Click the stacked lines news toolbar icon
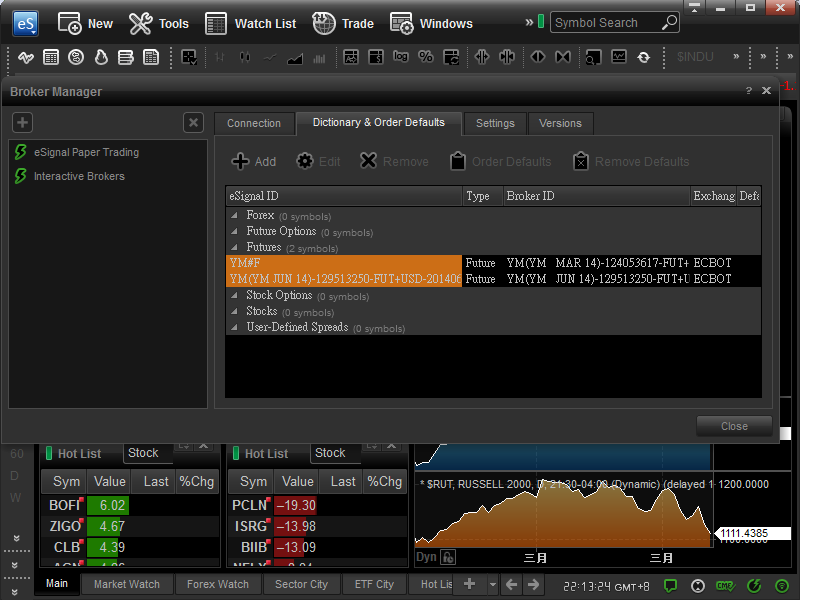 [125, 57]
